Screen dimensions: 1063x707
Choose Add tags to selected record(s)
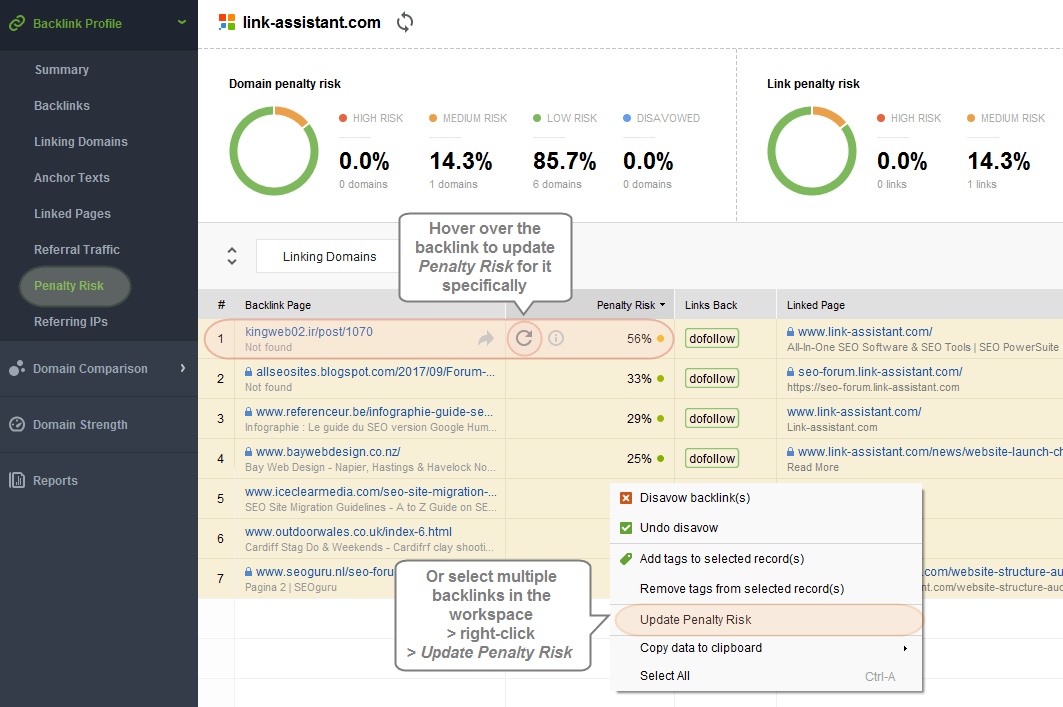pyautogui.click(x=766, y=559)
